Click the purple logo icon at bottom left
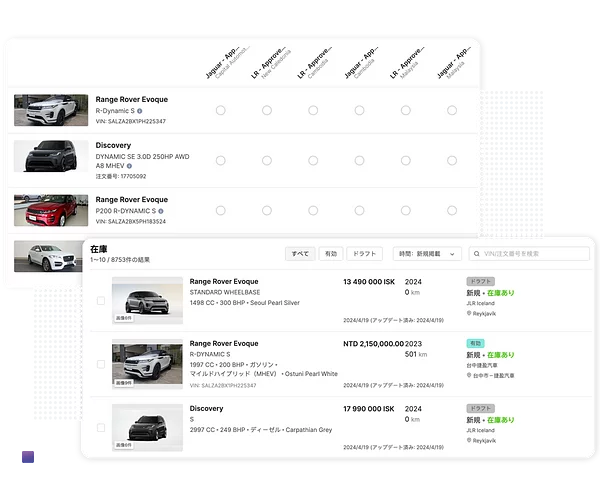 coord(27,462)
